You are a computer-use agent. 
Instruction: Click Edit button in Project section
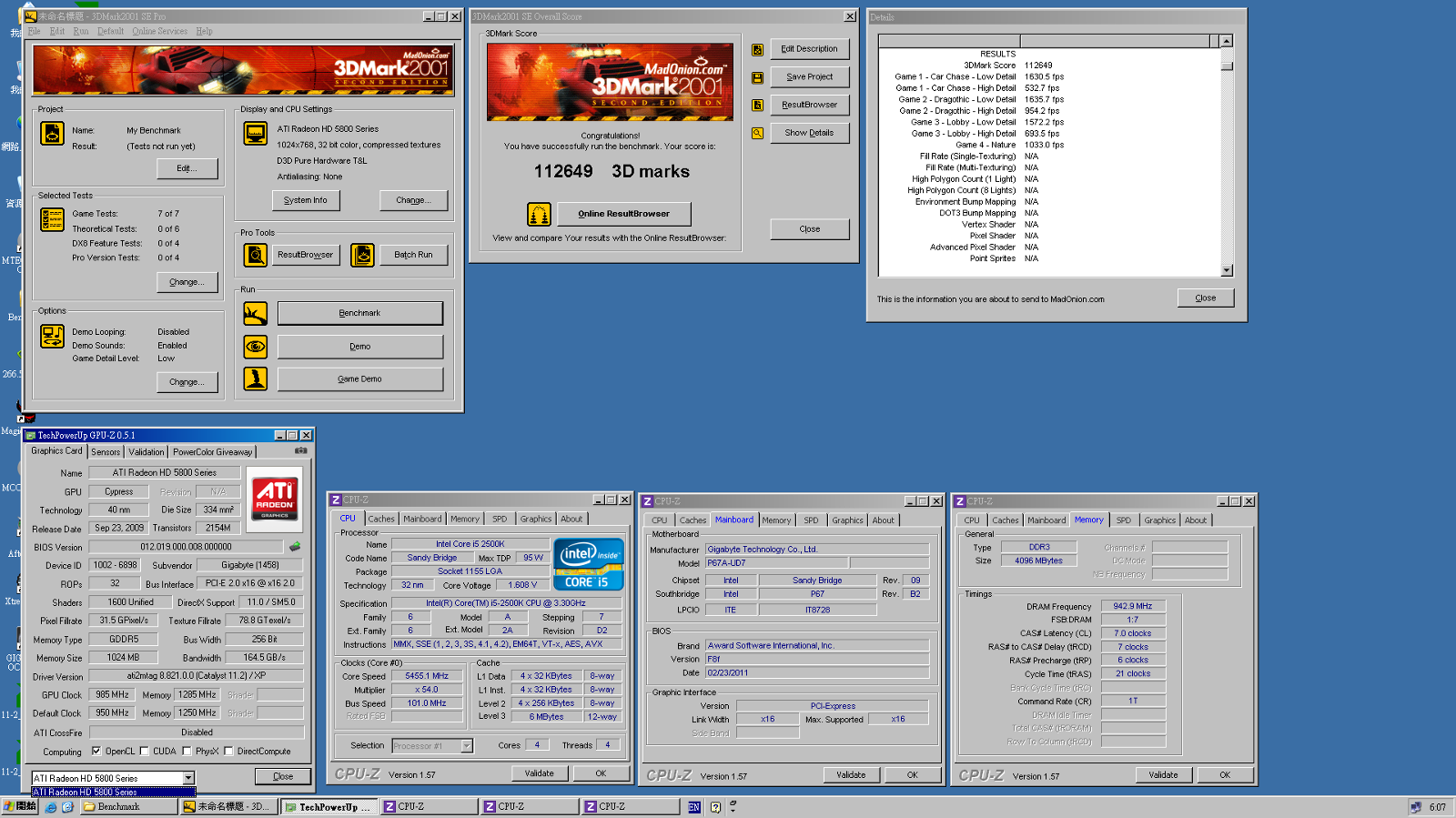coord(187,168)
